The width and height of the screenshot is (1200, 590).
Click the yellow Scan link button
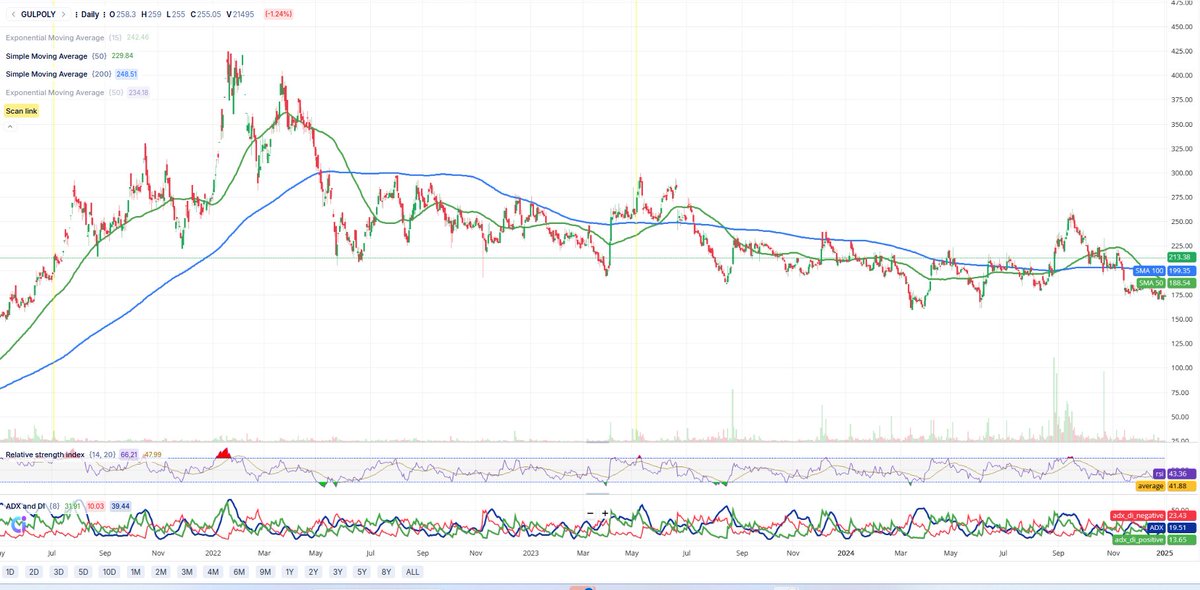tap(21, 111)
